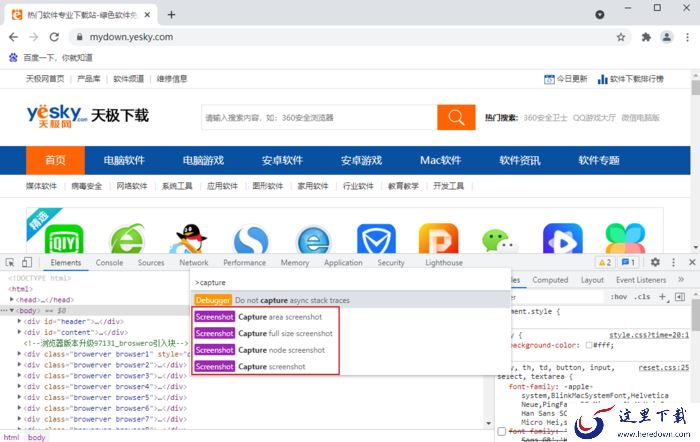Open the iQIYI app icon
Image resolution: width=700 pixels, height=442 pixels.
tap(64, 239)
